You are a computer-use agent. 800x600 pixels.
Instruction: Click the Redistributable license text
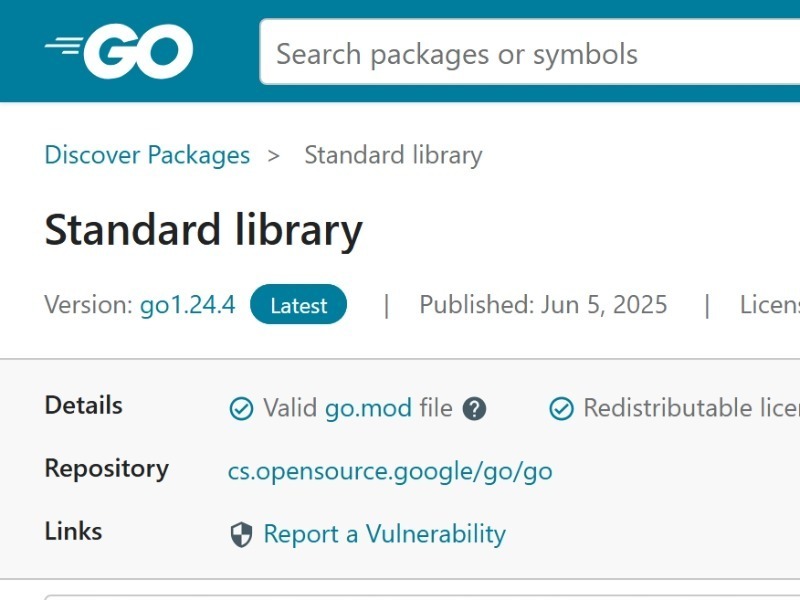coord(691,408)
